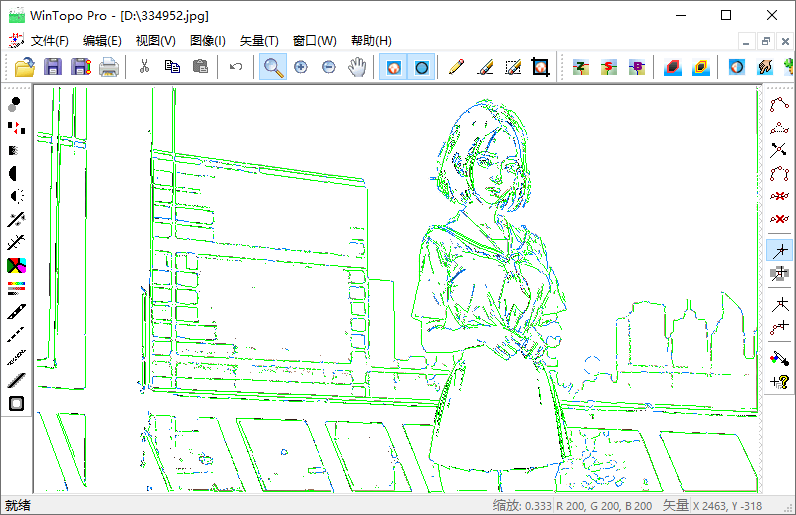Zoom out with the minus circle icon
The width and height of the screenshot is (796, 515).
329,67
